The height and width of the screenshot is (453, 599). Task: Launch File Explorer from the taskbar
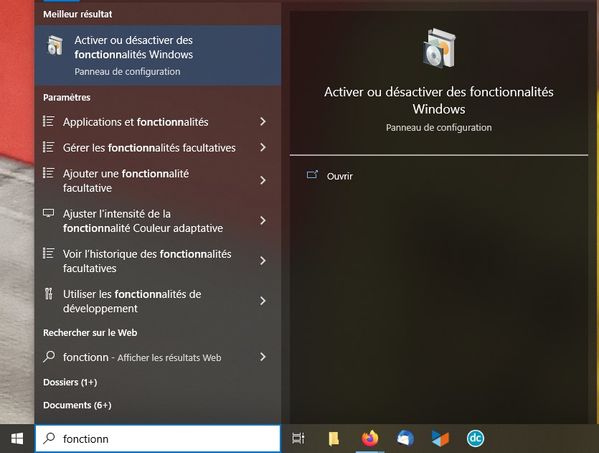(333, 438)
